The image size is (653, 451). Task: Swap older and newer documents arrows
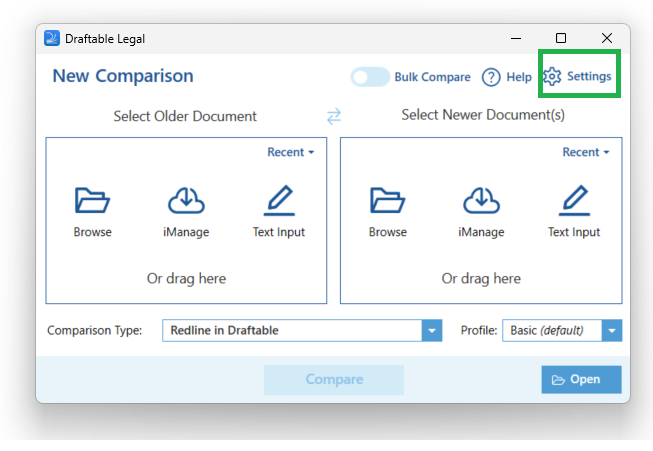pos(334,116)
